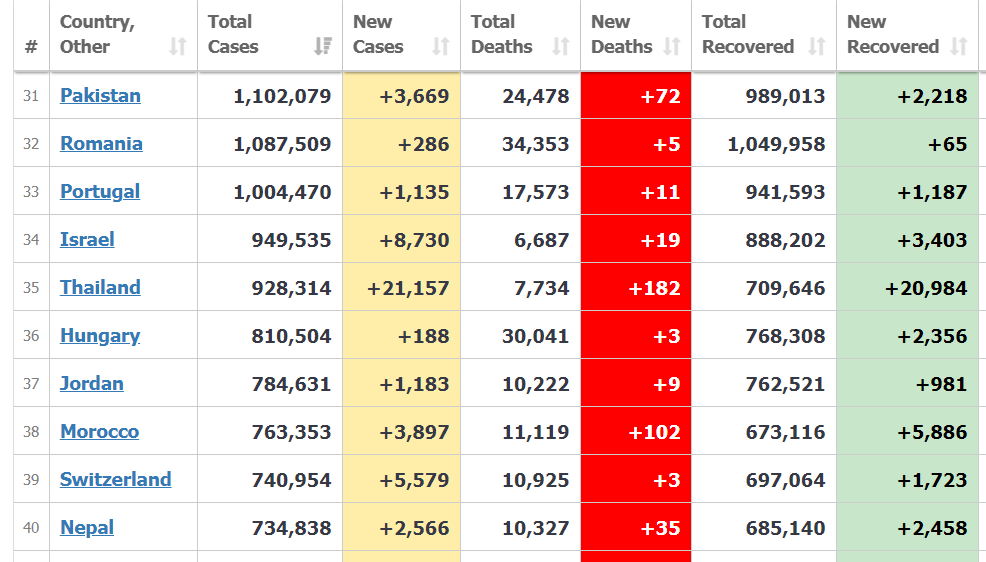
Task: Click the # column header
Action: (x=31, y=47)
